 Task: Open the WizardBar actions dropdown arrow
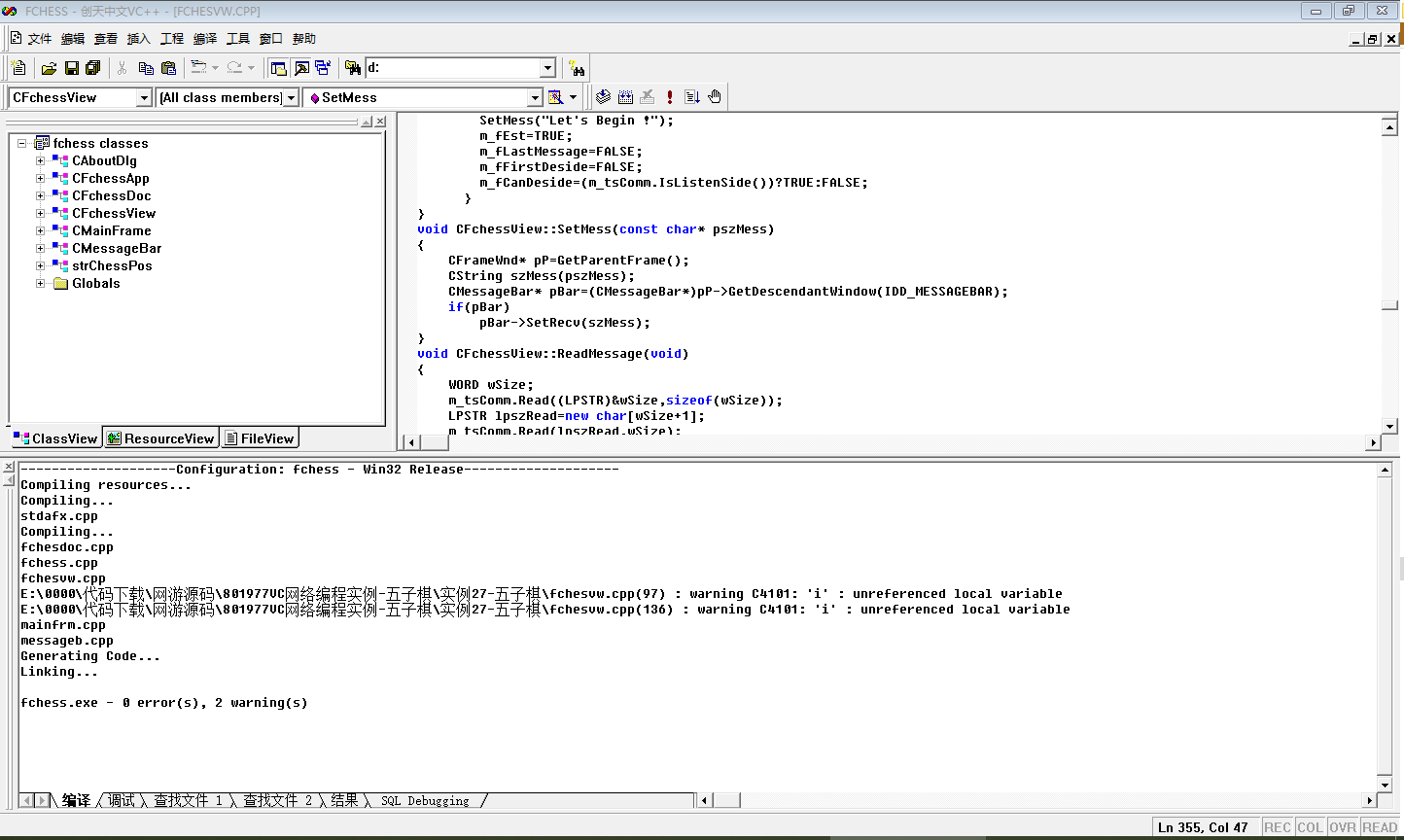(573, 97)
